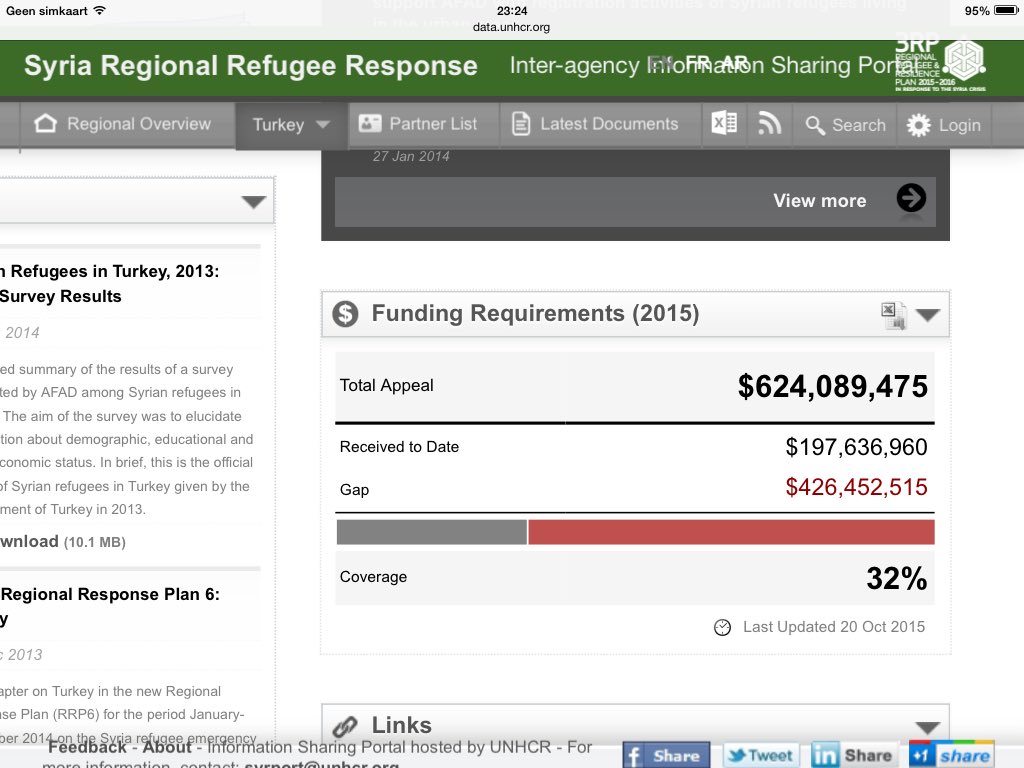This screenshot has height=768, width=1024.
Task: Download Funding Requirements spreadsheet icon
Action: click(x=893, y=316)
